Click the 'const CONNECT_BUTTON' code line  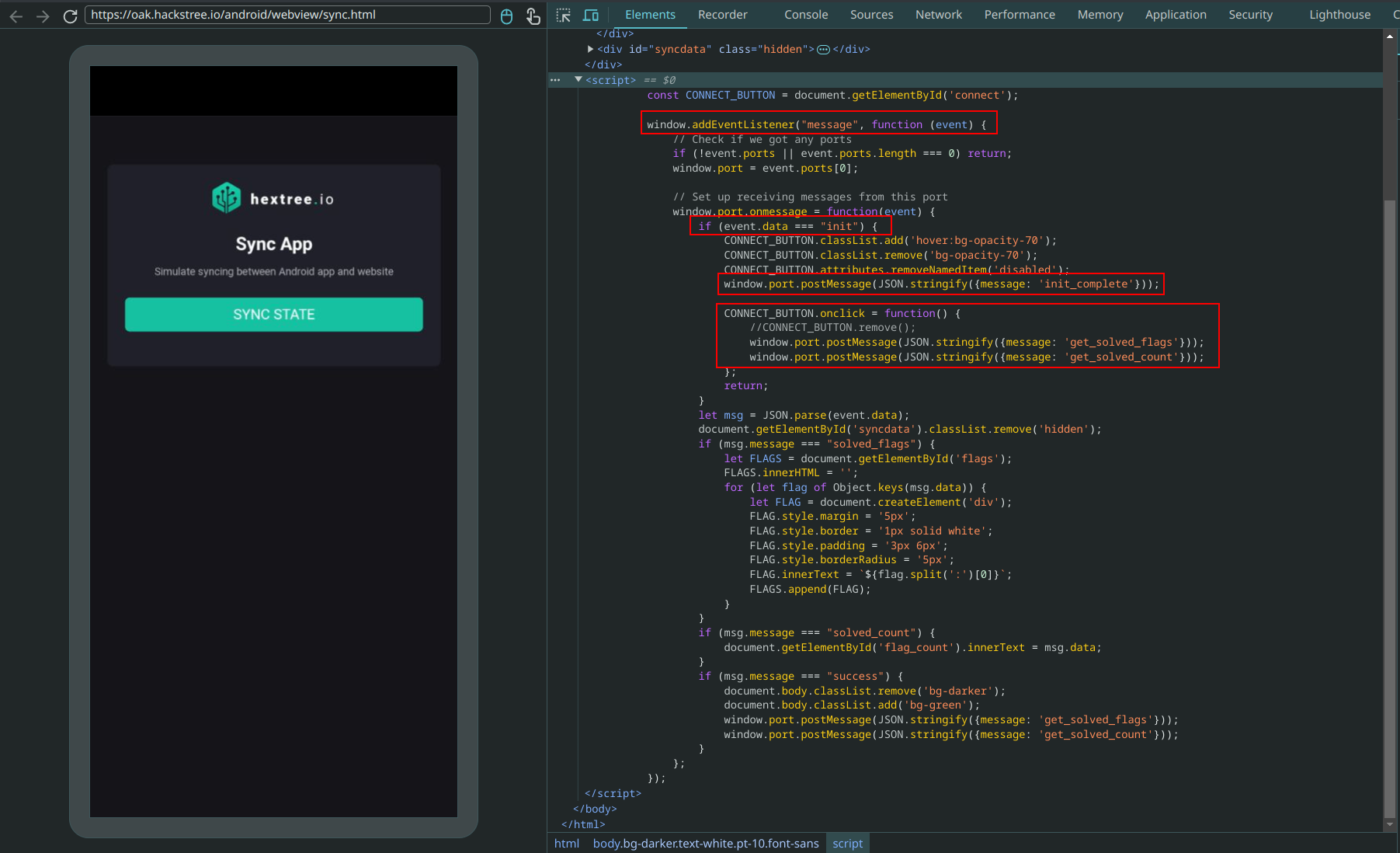pos(832,95)
